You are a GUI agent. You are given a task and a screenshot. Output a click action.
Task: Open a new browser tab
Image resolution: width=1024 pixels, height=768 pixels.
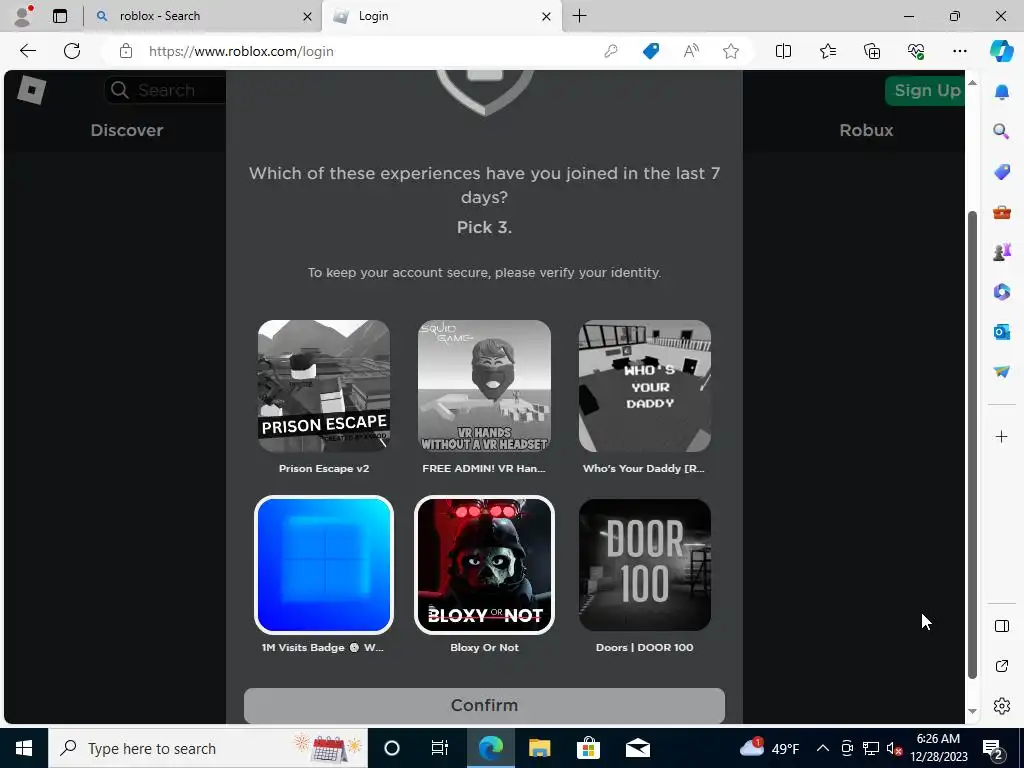pos(579,16)
